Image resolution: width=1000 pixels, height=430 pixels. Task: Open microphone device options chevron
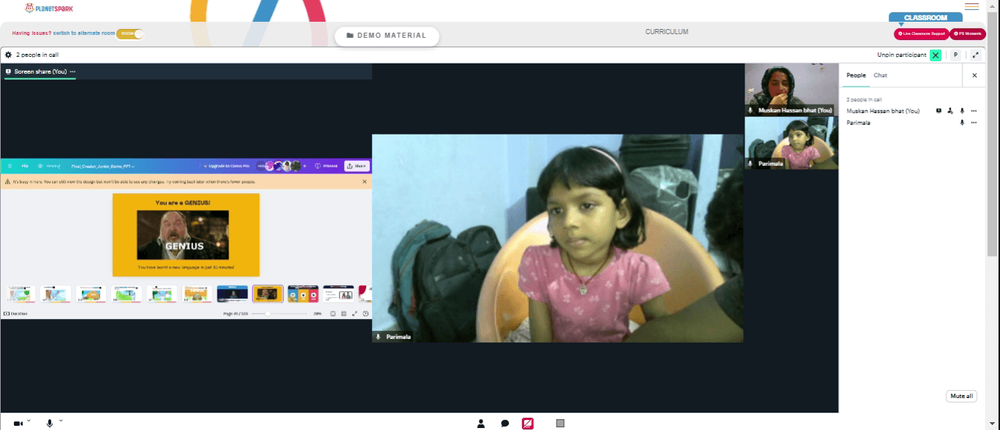tap(61, 421)
